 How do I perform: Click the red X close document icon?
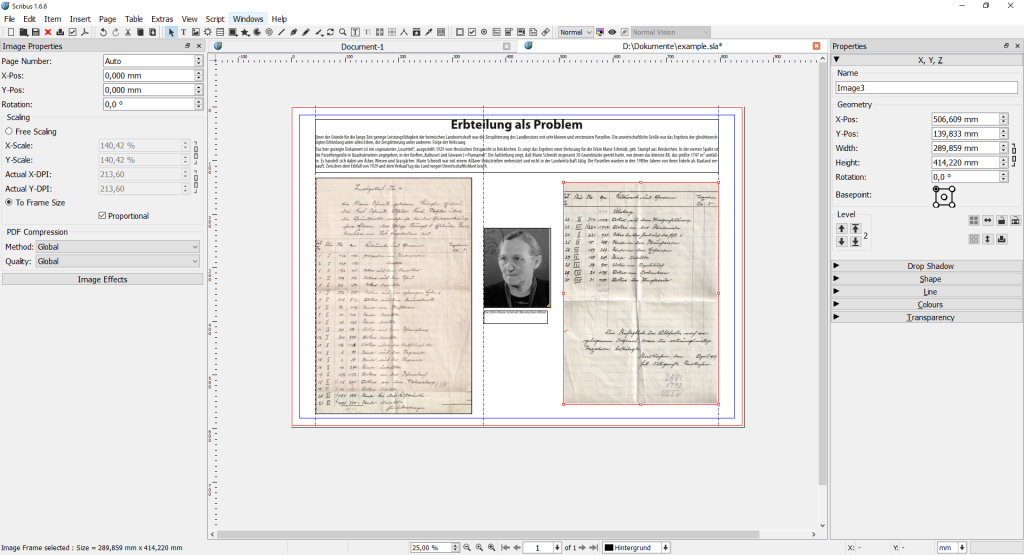pos(48,32)
